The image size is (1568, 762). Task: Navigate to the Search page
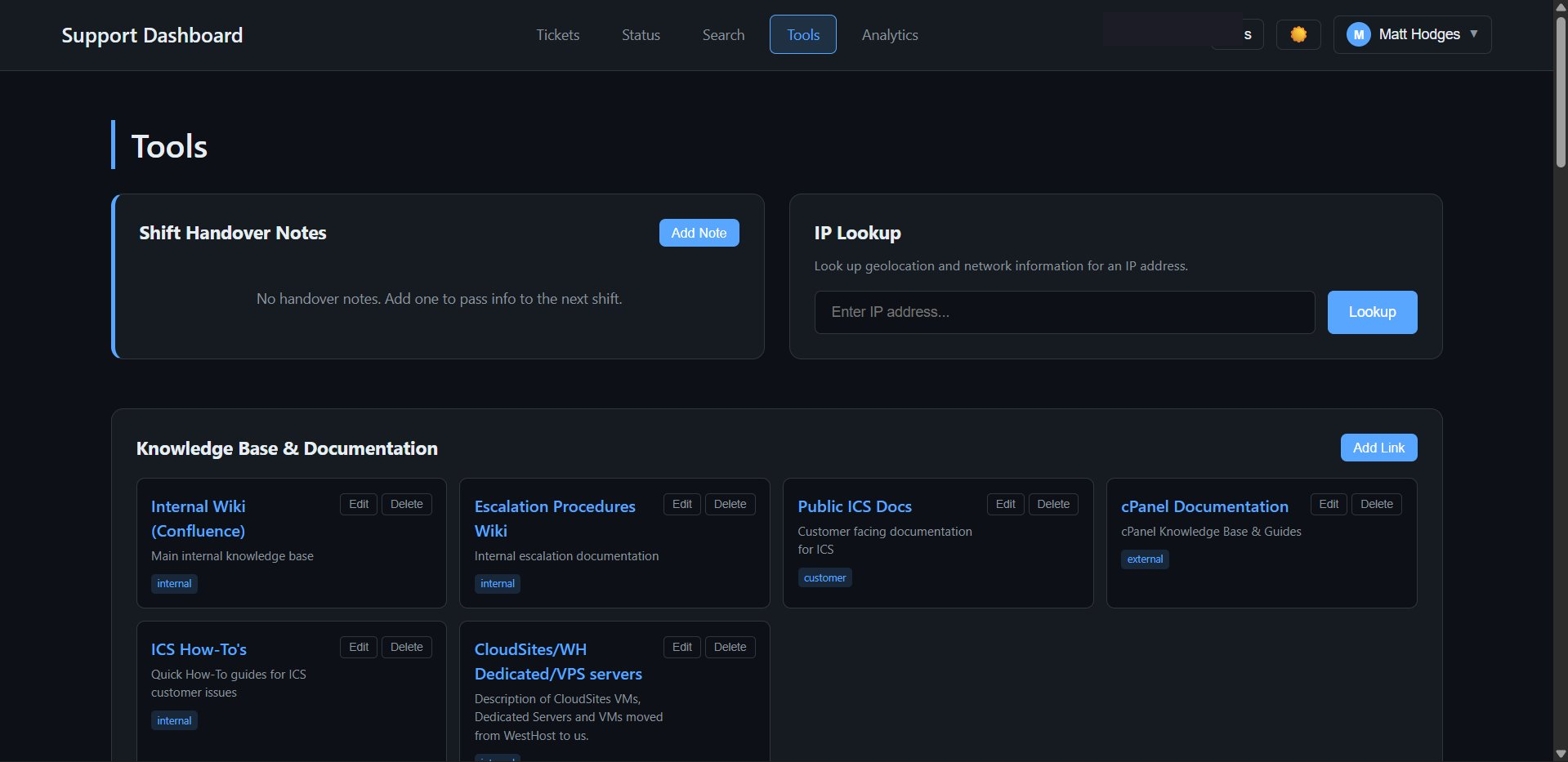[x=723, y=34]
